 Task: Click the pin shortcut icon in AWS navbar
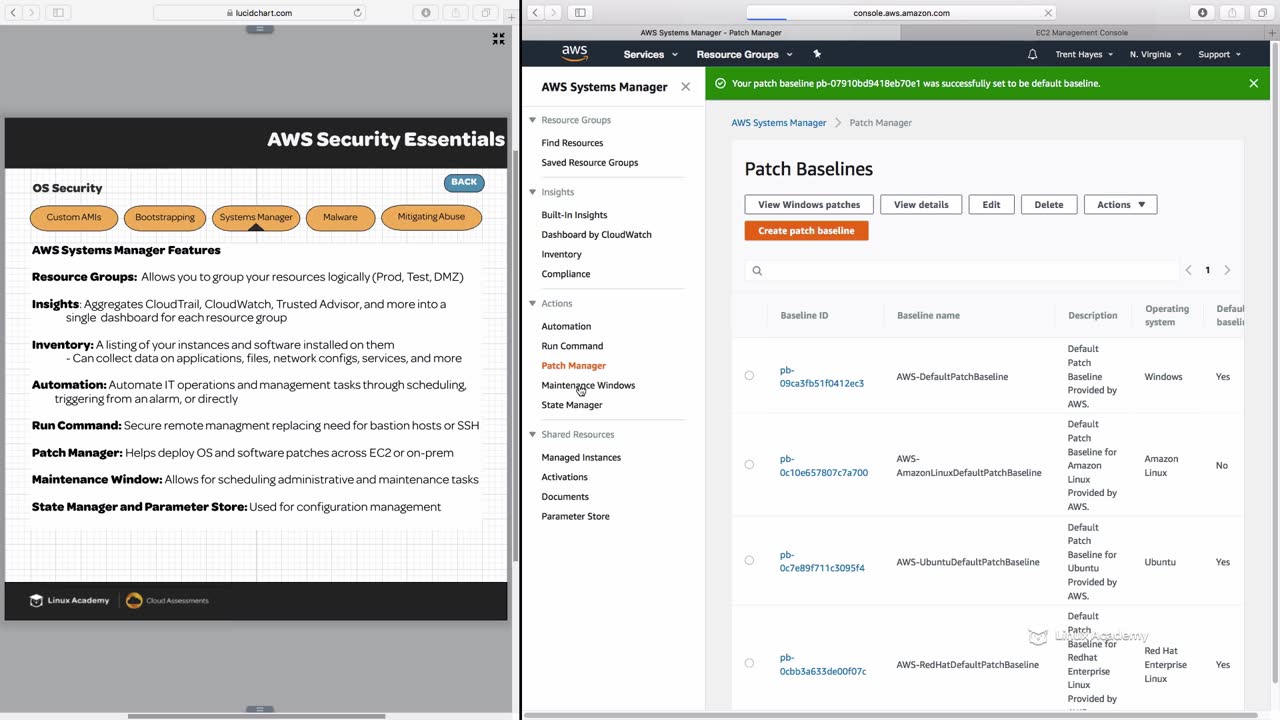point(817,54)
